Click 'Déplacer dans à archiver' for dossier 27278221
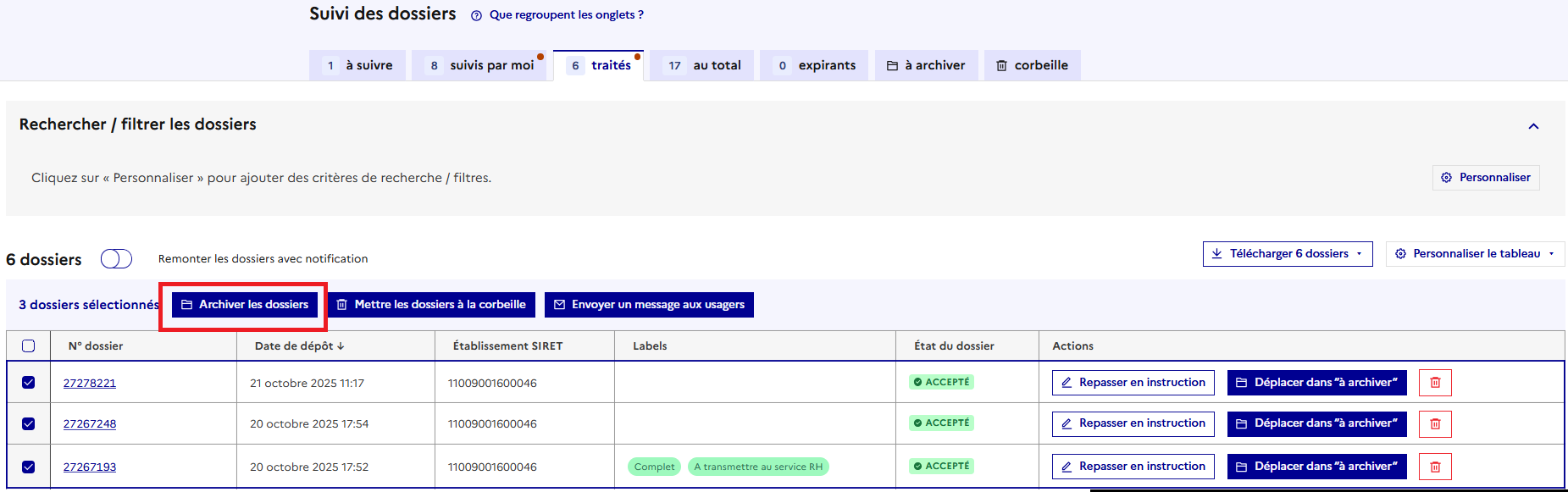This screenshot has height=492, width=1568. tap(1316, 383)
